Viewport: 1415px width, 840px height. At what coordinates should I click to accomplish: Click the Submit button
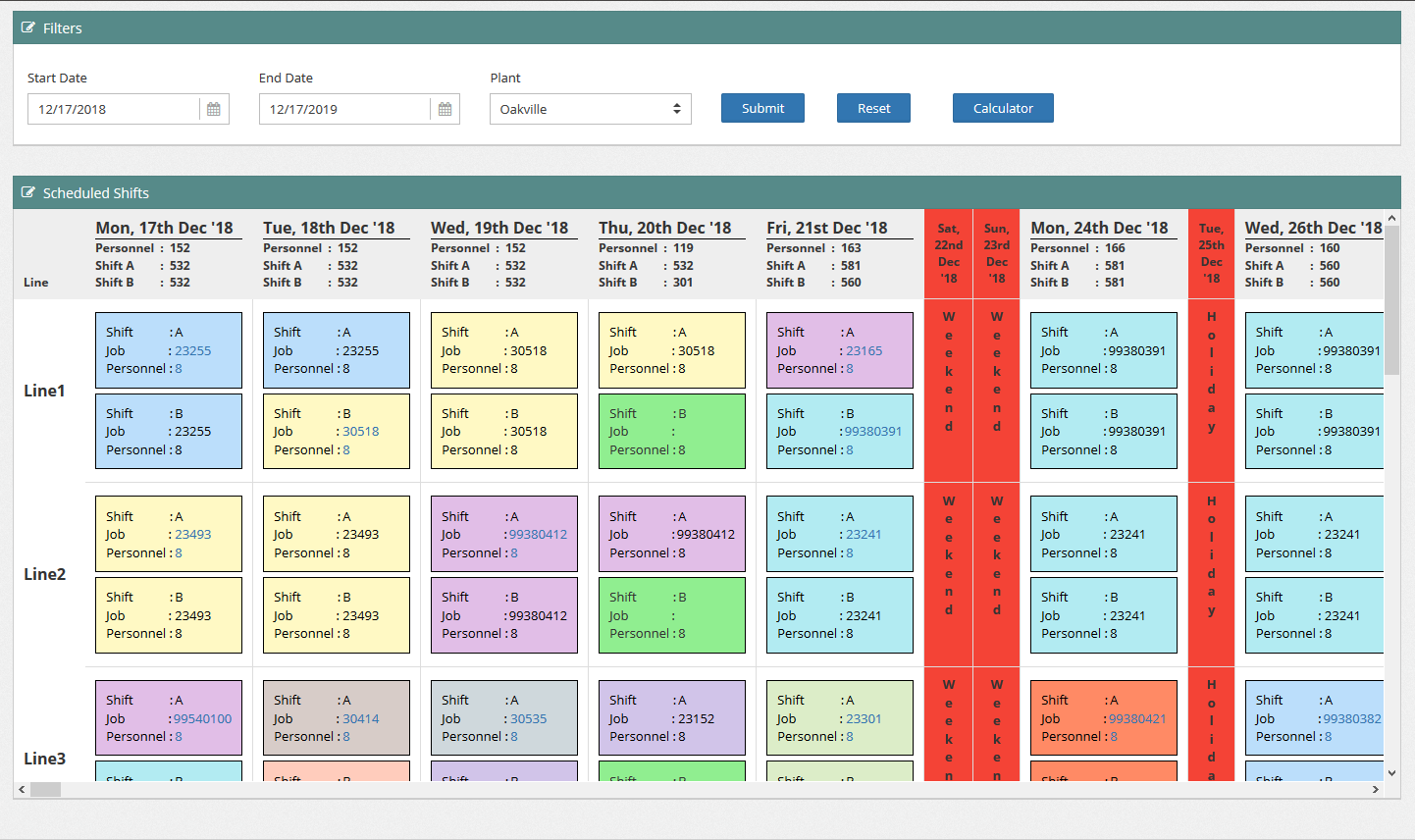[762, 108]
